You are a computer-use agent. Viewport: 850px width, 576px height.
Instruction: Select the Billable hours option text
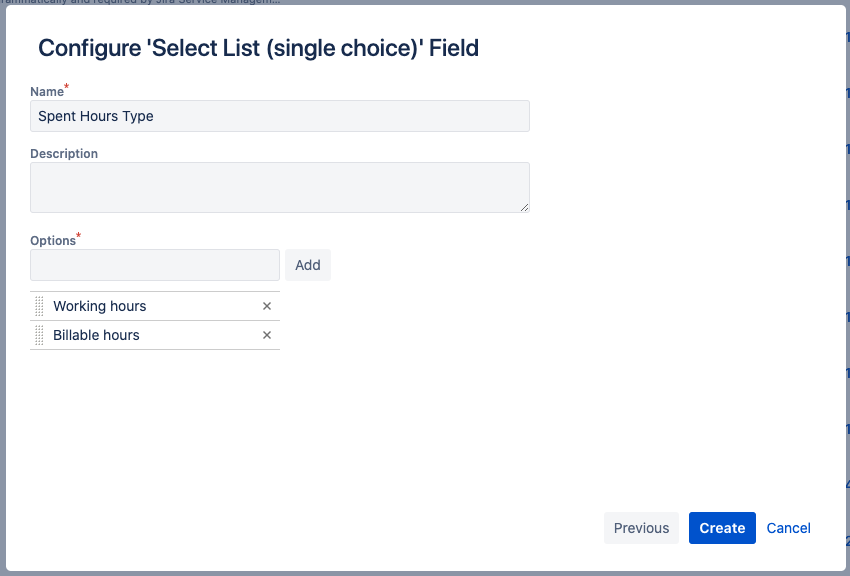click(97, 335)
